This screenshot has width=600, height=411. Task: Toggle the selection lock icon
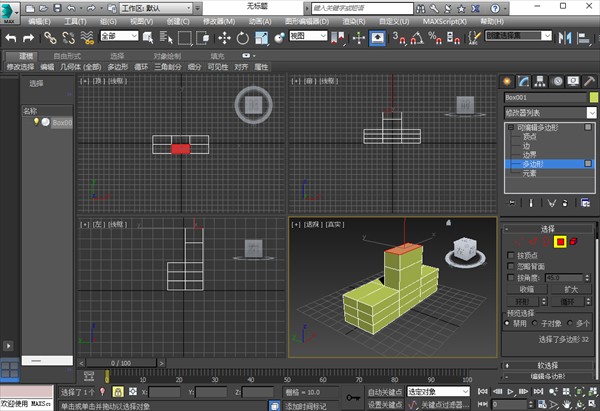[119, 392]
